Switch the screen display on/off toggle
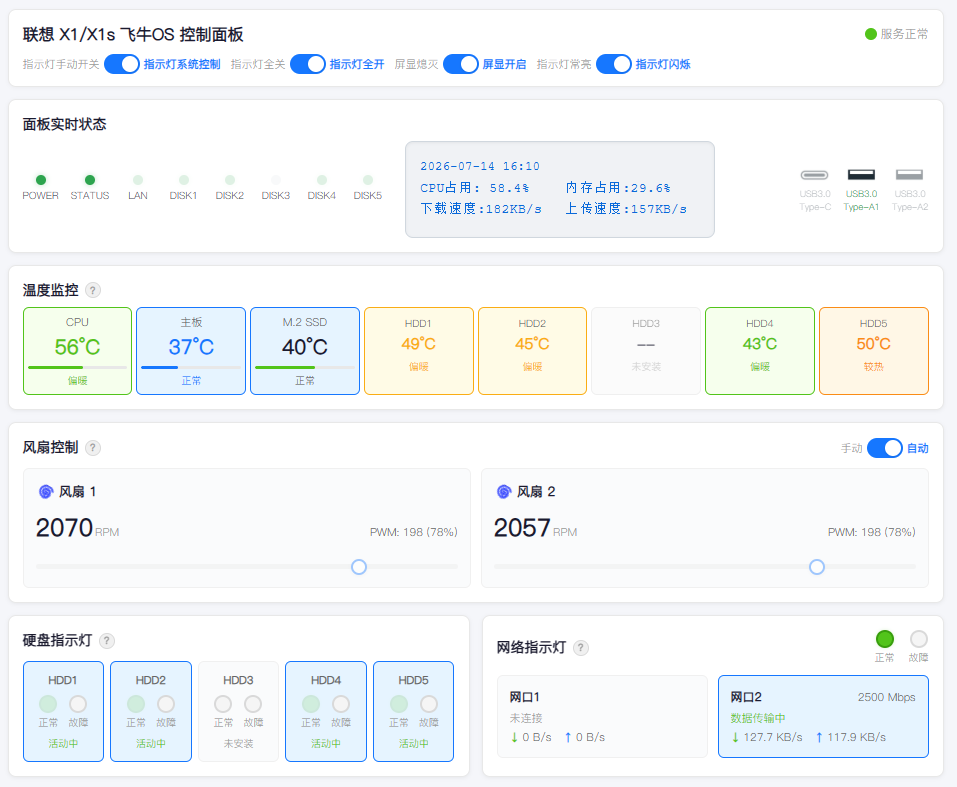The image size is (957, 787). (461, 64)
